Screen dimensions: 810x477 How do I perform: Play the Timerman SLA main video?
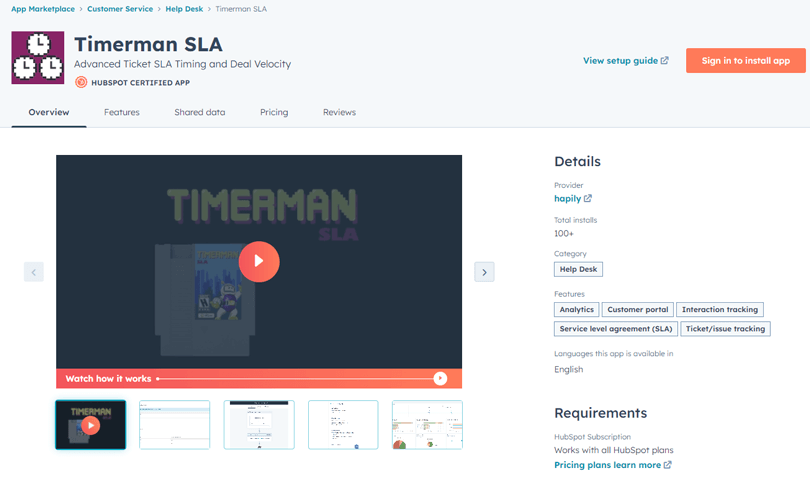[259, 261]
